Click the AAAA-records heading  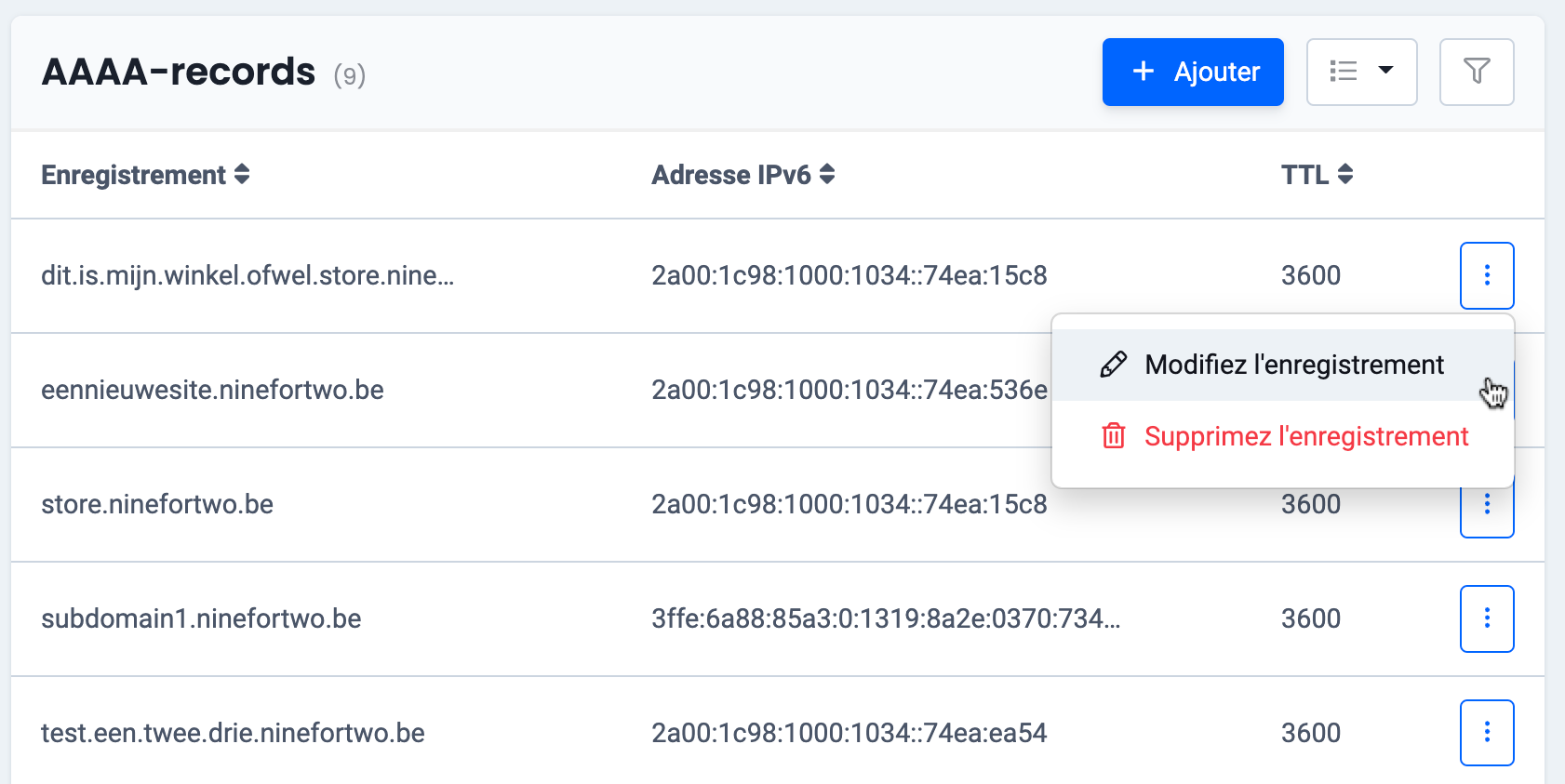point(179,73)
